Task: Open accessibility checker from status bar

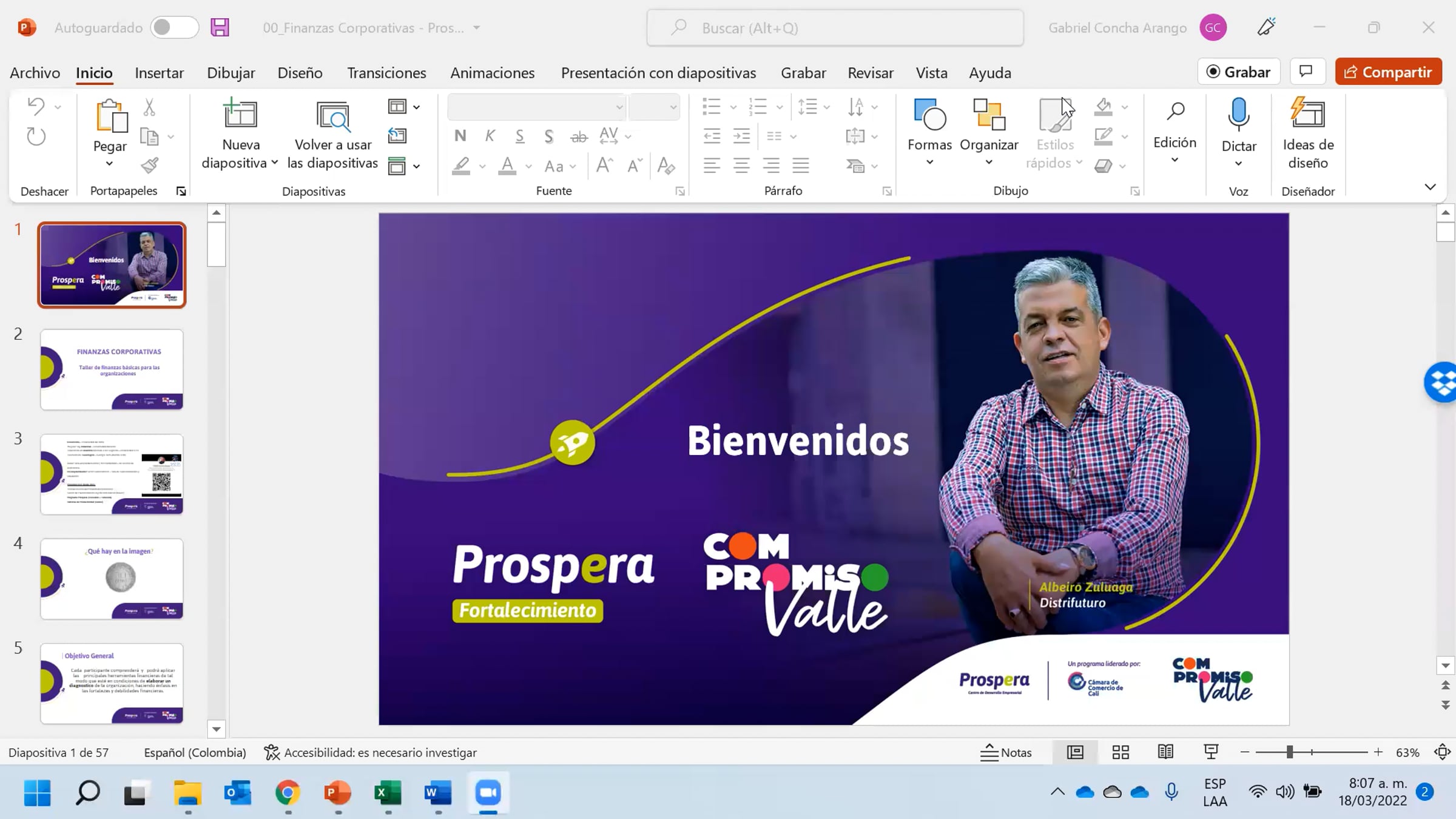Action: pos(371,752)
